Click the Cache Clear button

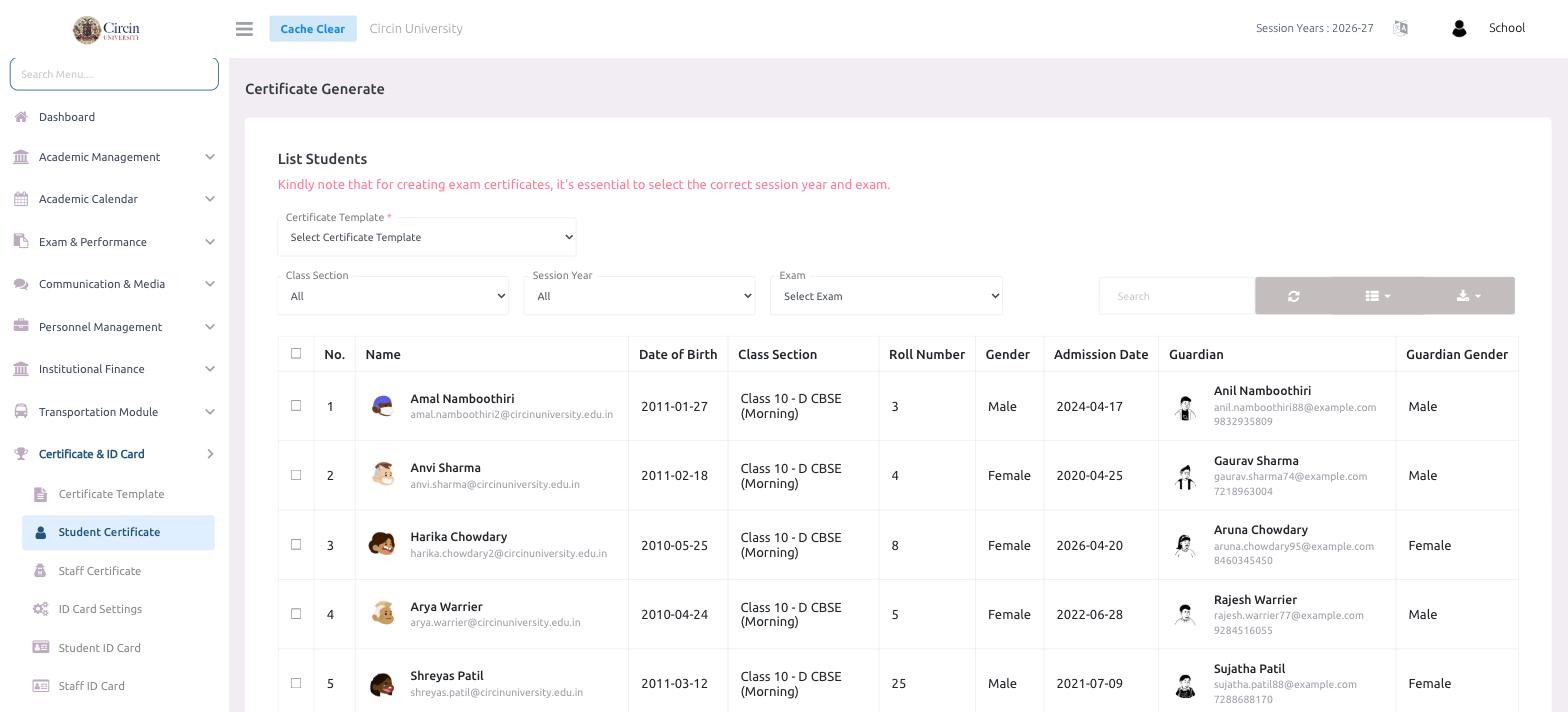[x=312, y=29]
